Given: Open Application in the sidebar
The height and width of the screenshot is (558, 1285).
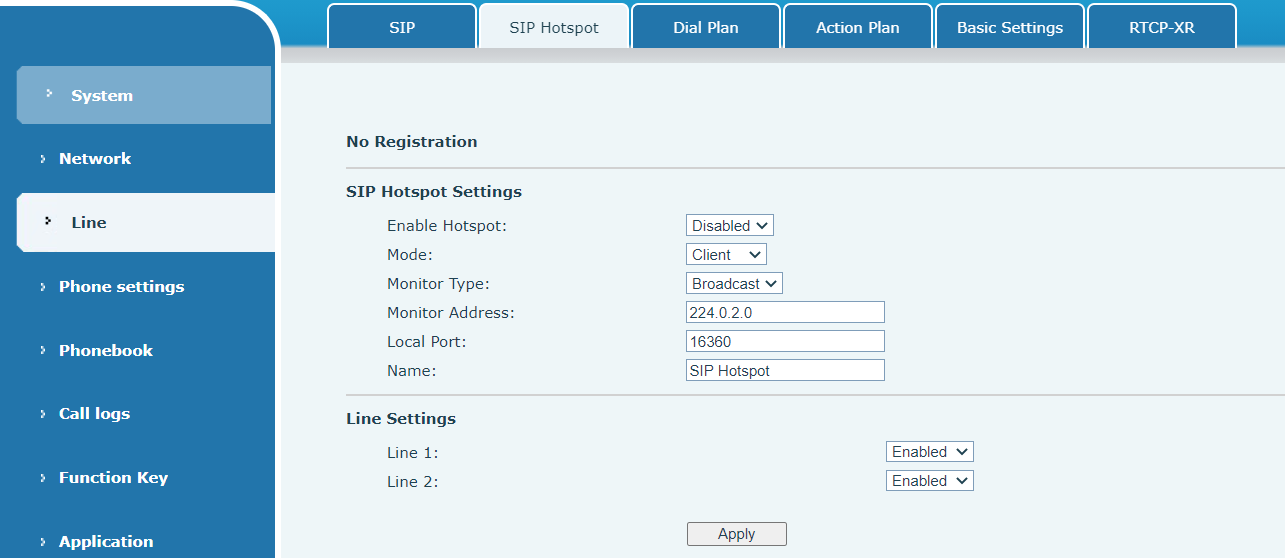Looking at the screenshot, I should [106, 541].
